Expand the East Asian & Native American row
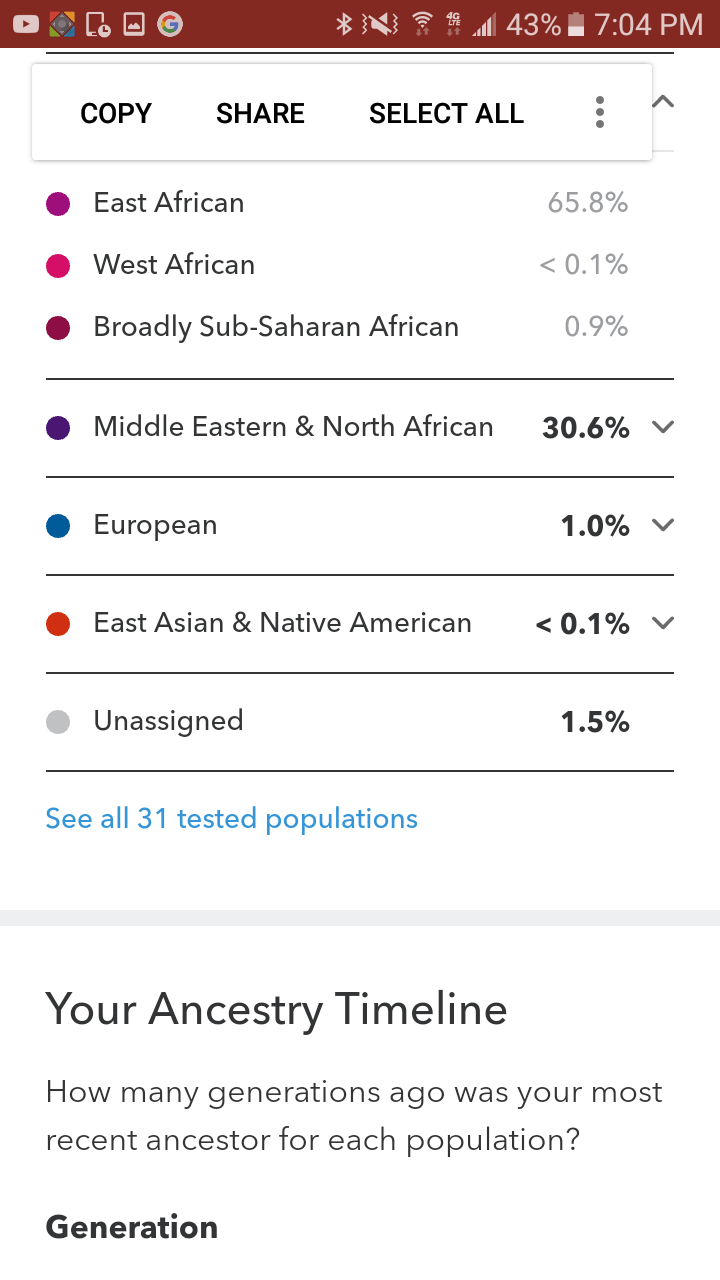Image resolution: width=720 pixels, height=1280 pixels. click(x=662, y=623)
